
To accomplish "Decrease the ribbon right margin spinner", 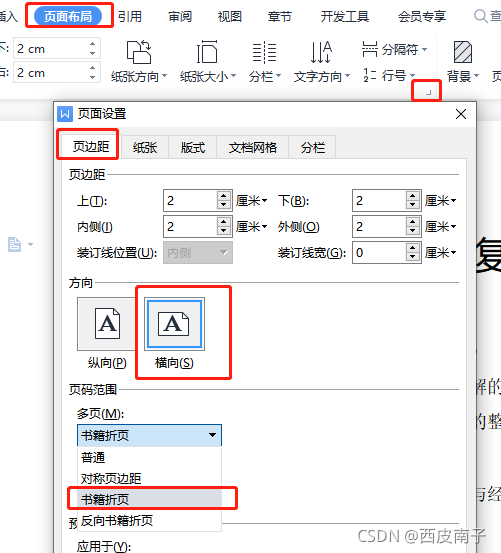I will point(93,77).
